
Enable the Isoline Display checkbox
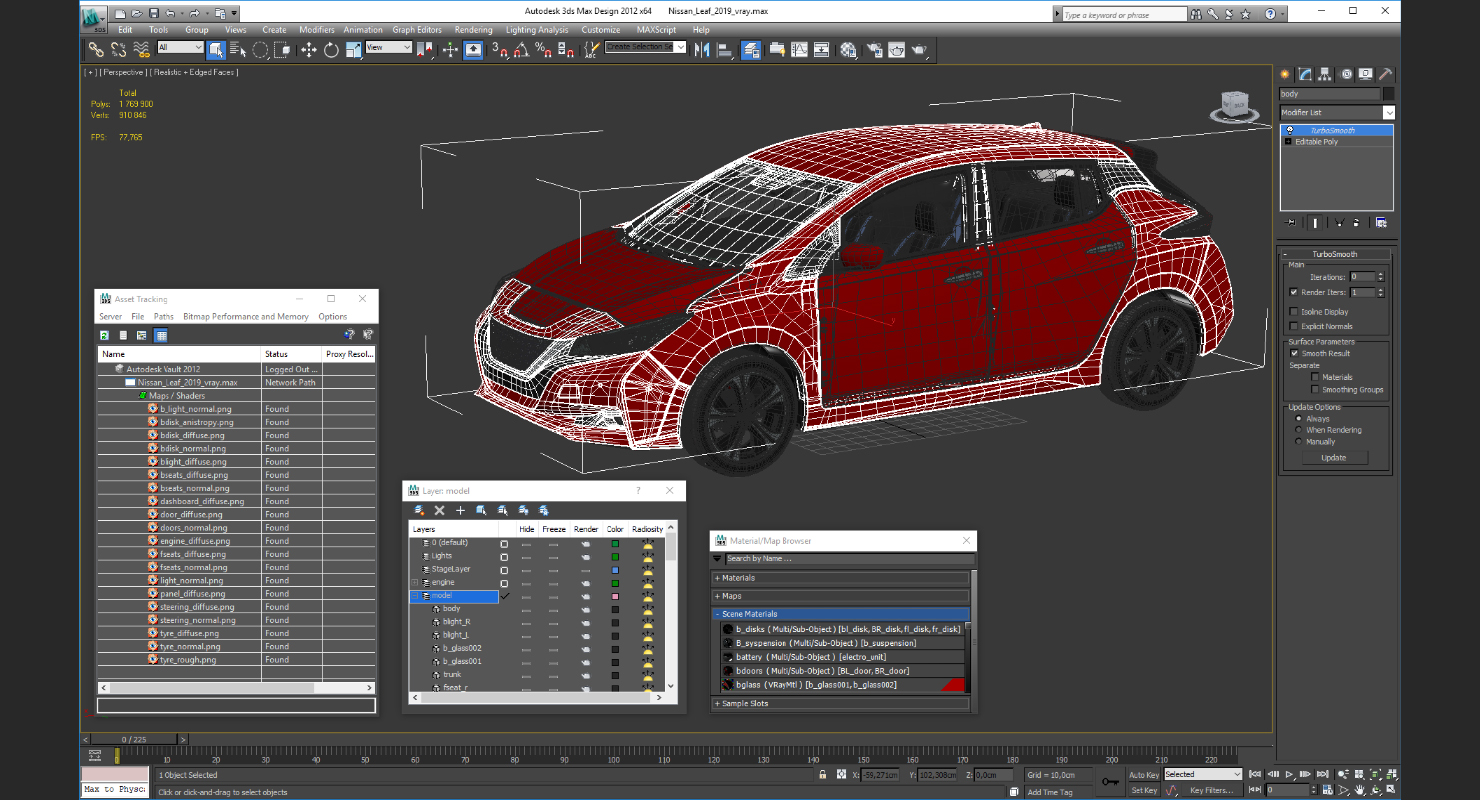(1293, 312)
